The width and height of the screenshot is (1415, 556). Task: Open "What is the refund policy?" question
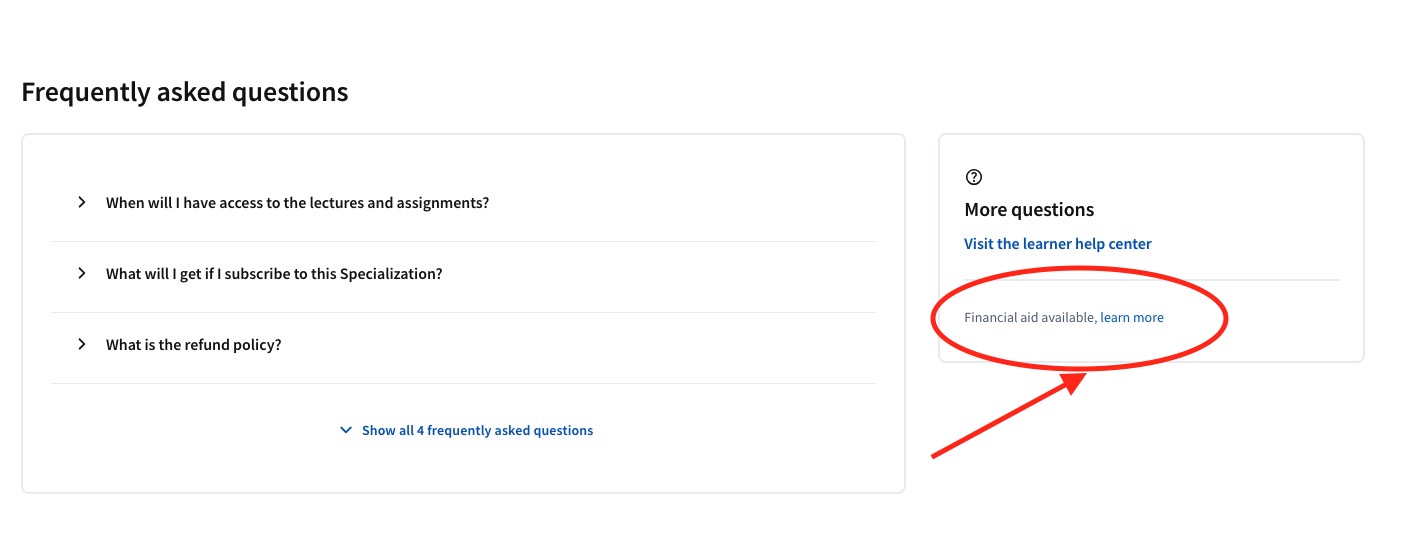point(193,345)
